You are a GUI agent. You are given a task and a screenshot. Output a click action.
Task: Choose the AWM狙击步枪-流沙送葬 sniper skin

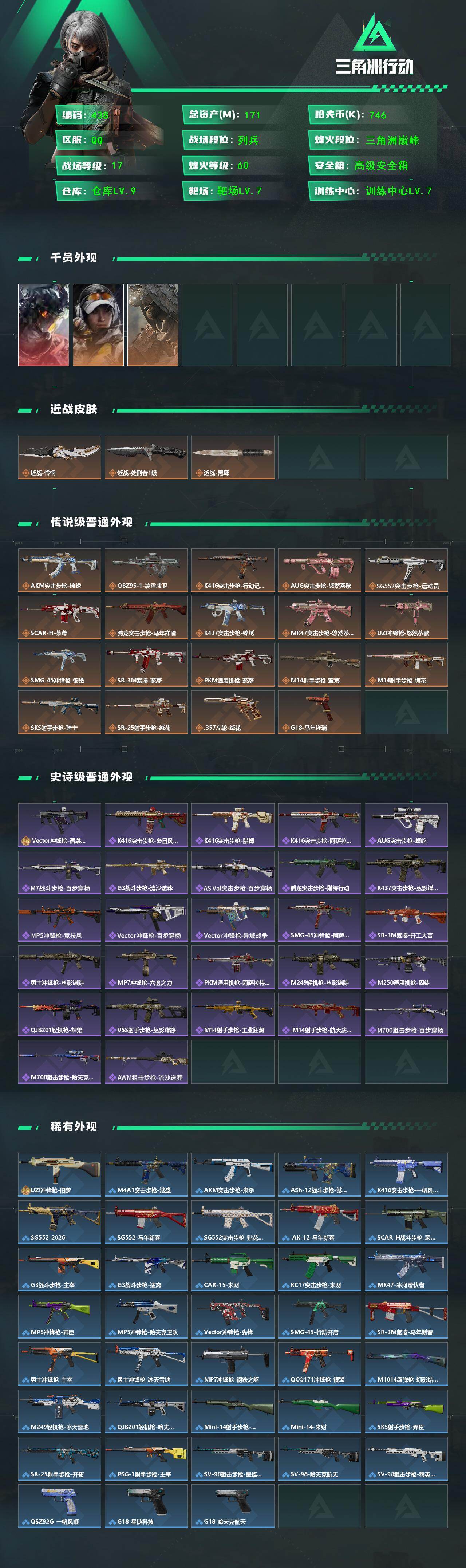tap(146, 1061)
